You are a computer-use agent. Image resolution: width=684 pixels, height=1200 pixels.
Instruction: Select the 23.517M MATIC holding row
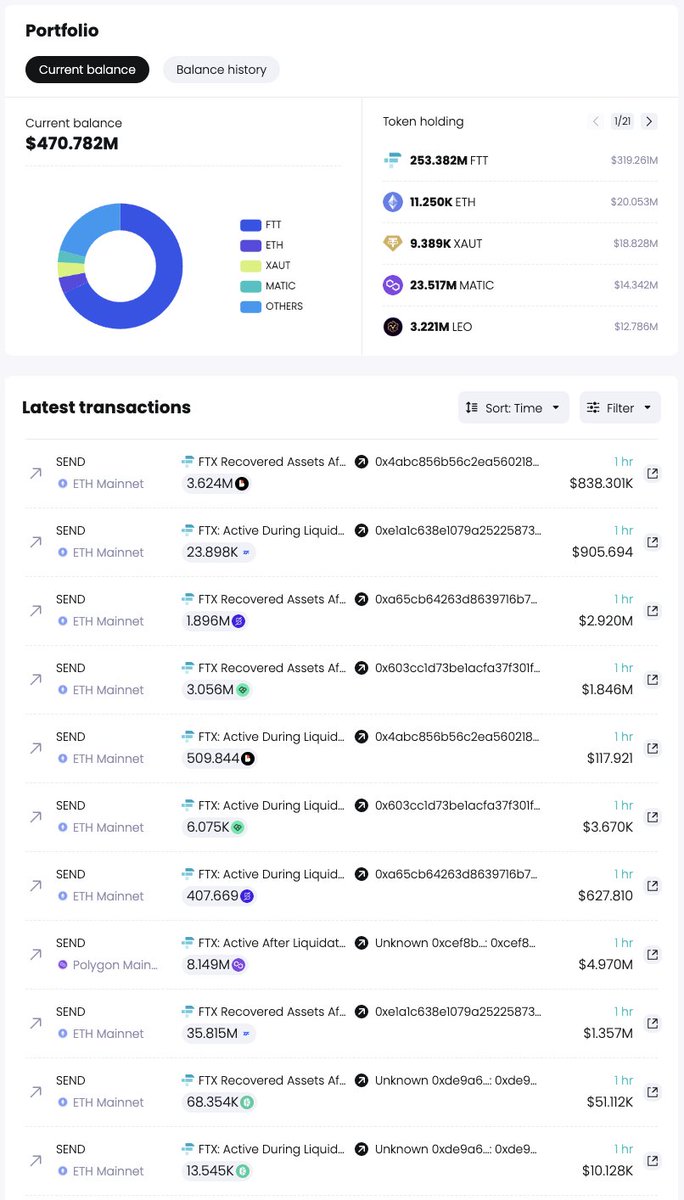click(520, 285)
